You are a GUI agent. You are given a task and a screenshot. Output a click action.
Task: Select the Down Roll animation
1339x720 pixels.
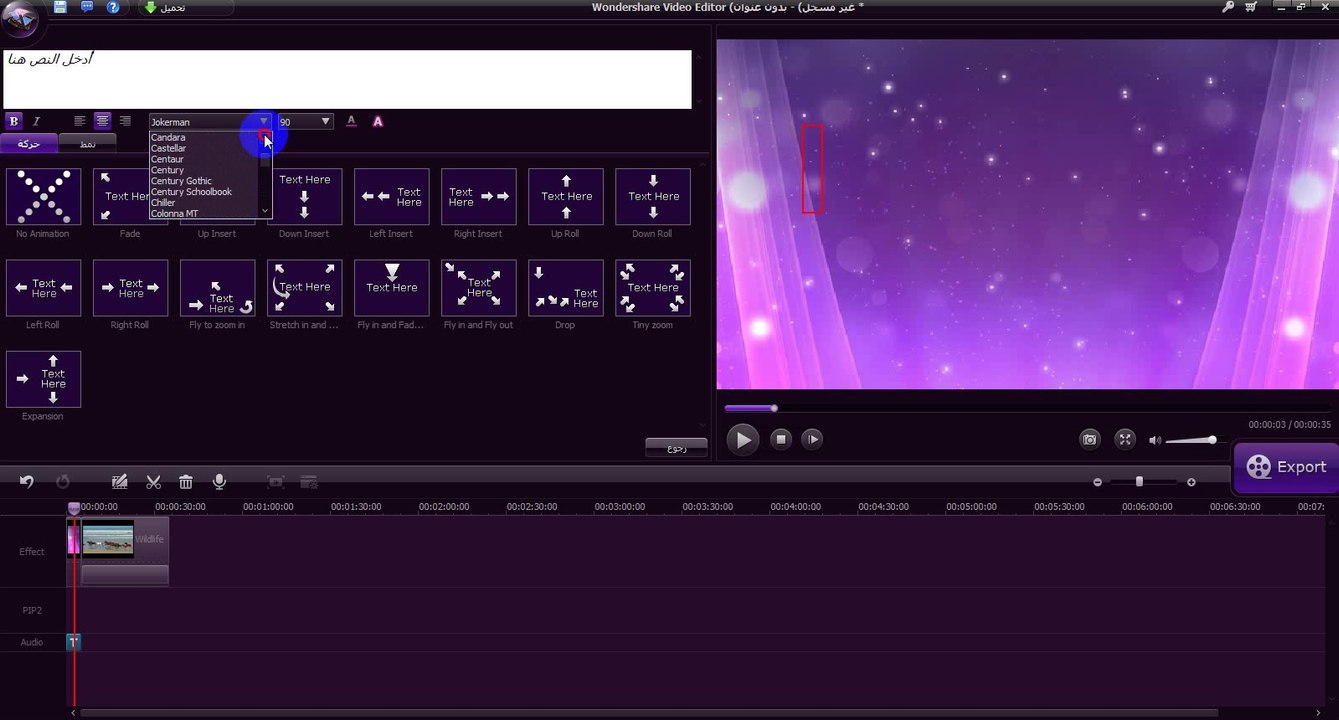(652, 196)
